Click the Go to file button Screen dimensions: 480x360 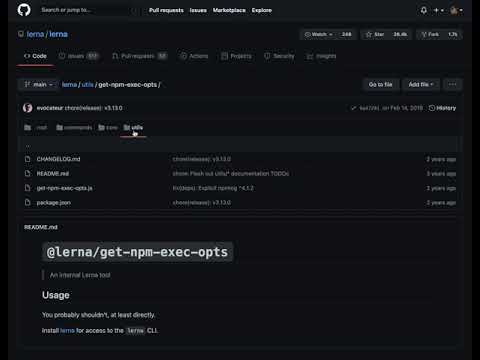pos(380,85)
